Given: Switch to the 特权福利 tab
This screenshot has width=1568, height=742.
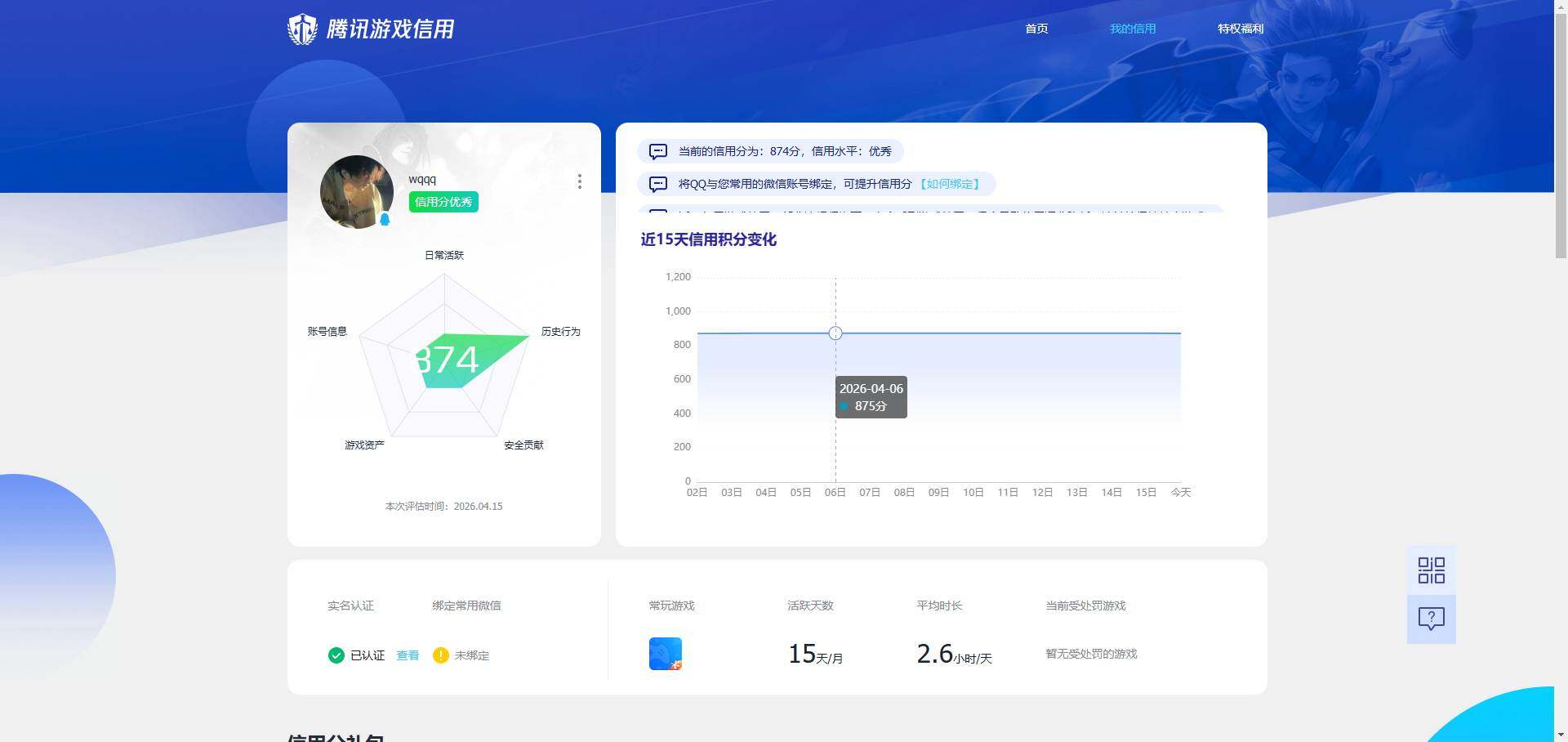Looking at the screenshot, I should tap(1240, 28).
